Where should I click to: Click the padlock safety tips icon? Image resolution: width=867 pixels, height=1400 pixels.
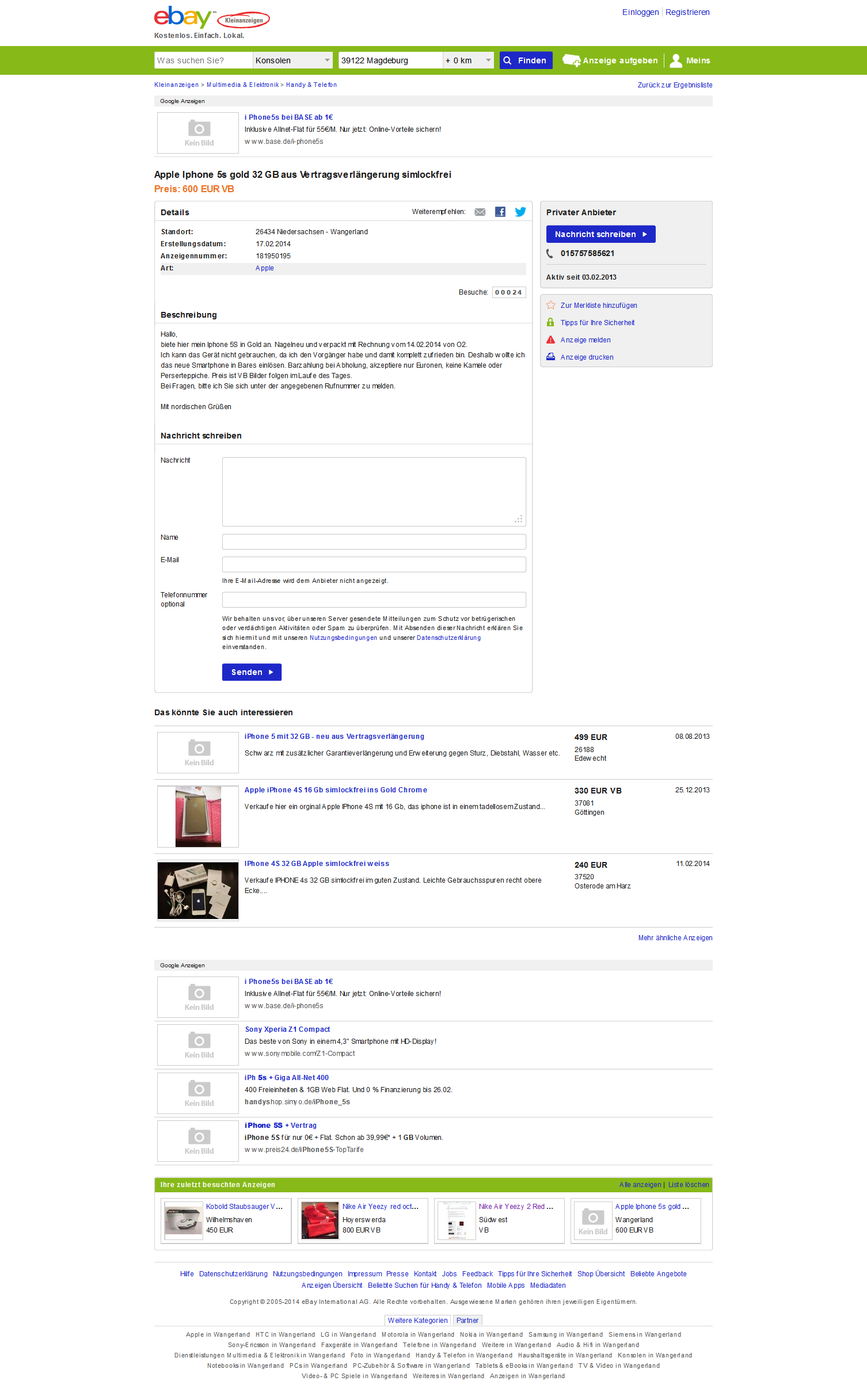pyautogui.click(x=550, y=322)
